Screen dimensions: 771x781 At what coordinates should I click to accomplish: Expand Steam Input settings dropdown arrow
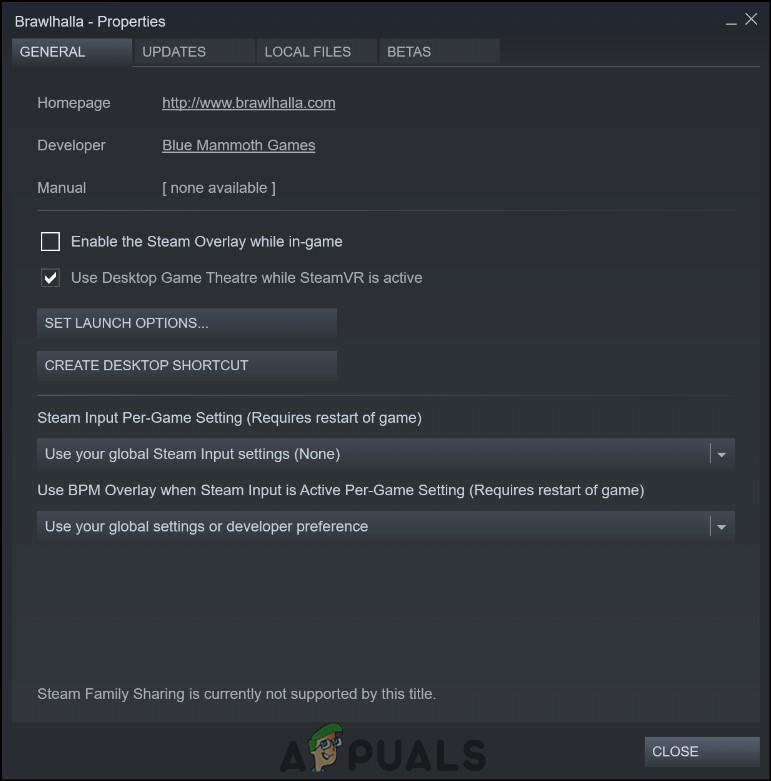pos(721,454)
